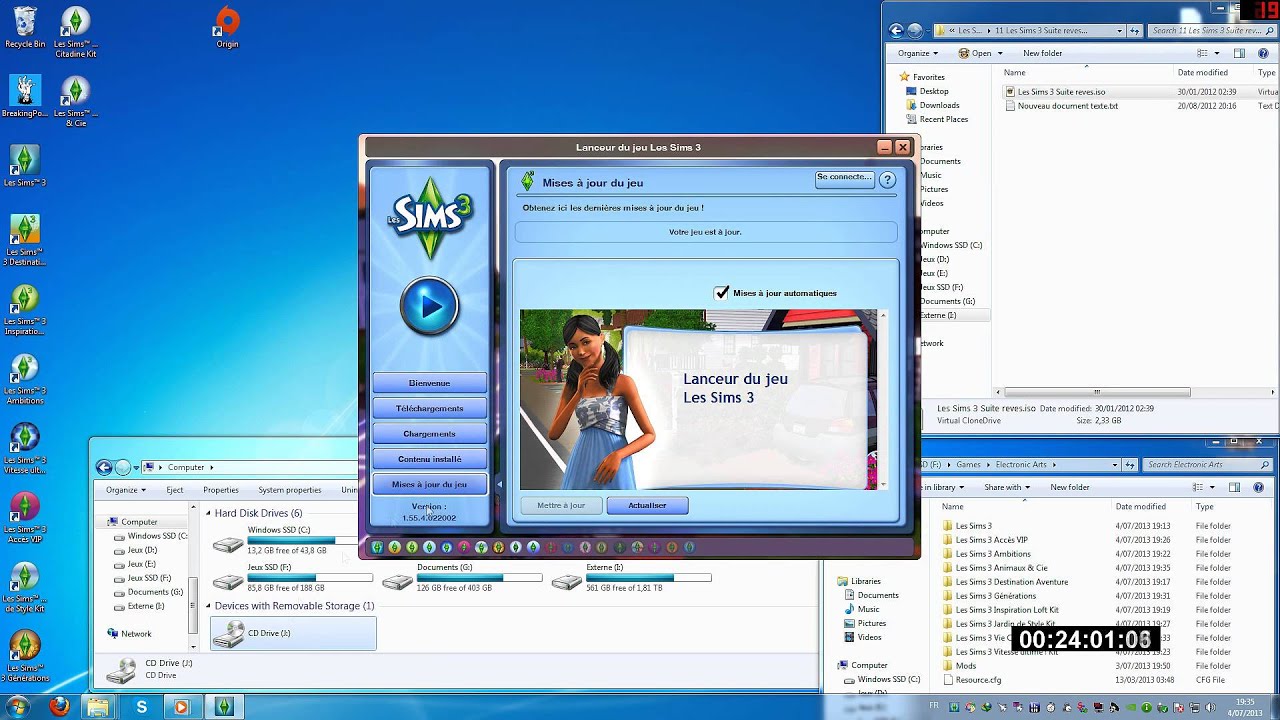The width and height of the screenshot is (1280, 720).
Task: Collapse Devices with Removable Storage group
Action: [209, 606]
